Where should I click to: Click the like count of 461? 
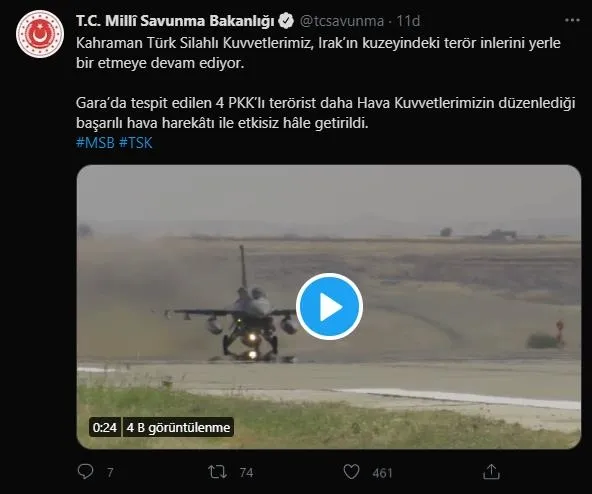click(x=382, y=473)
